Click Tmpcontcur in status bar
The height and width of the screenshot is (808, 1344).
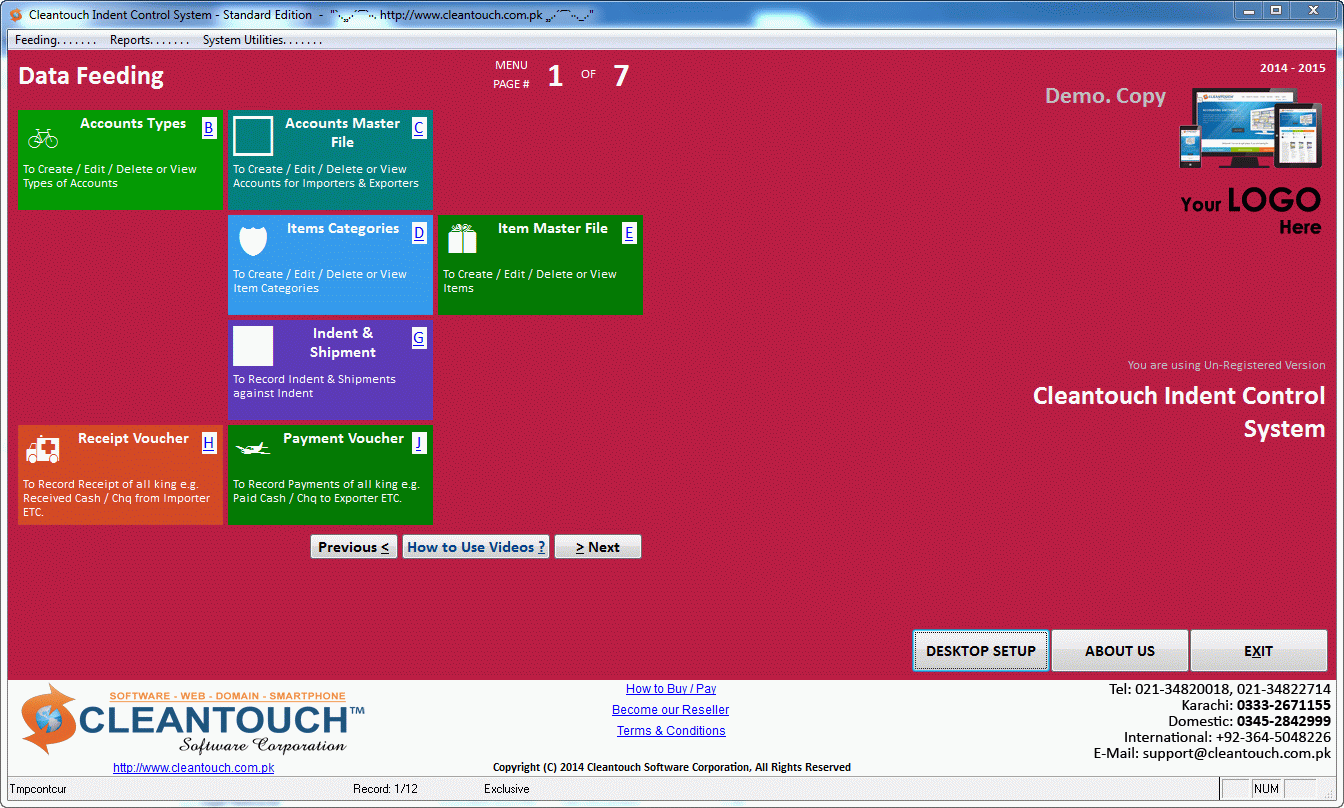point(38,789)
